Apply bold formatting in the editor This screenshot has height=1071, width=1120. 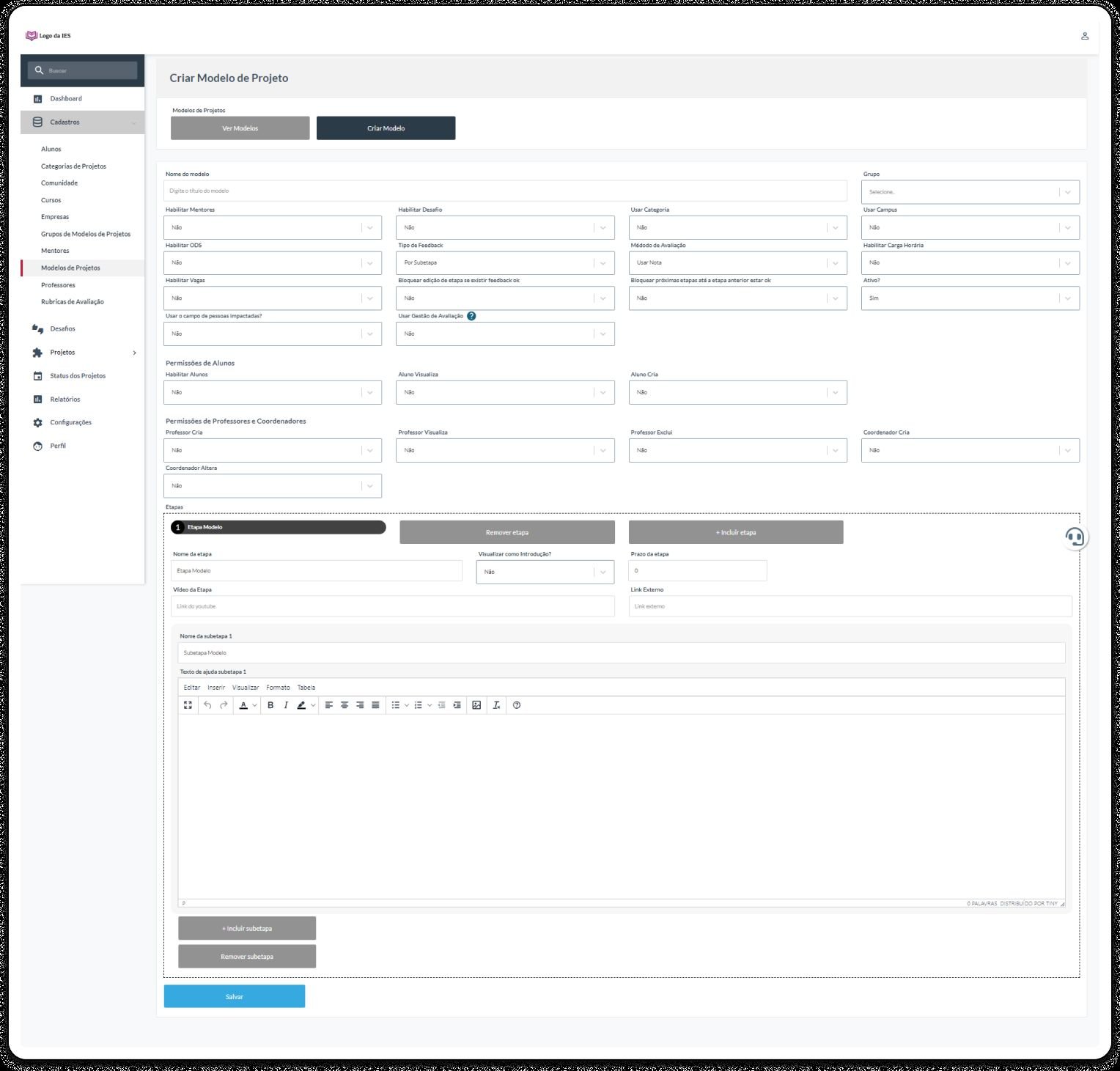270,705
